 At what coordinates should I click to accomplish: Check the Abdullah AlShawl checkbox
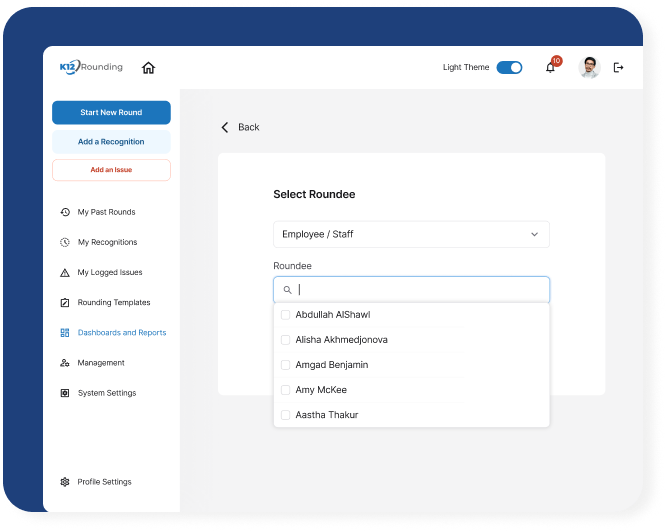[286, 315]
